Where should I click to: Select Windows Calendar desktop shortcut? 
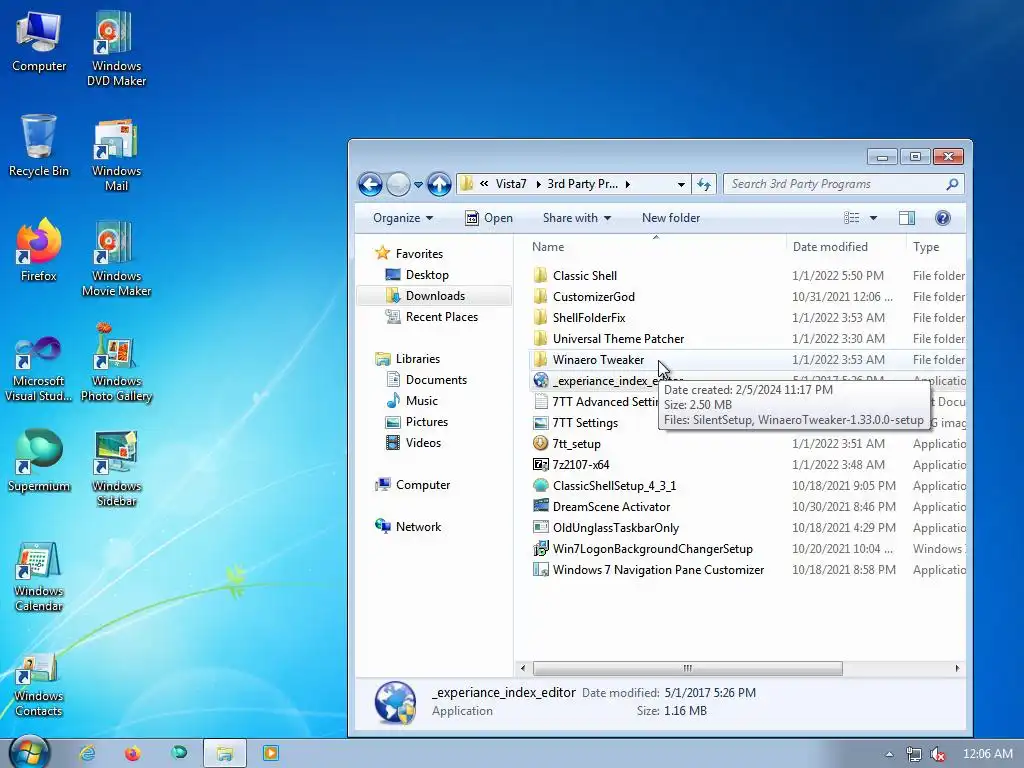coord(39,577)
